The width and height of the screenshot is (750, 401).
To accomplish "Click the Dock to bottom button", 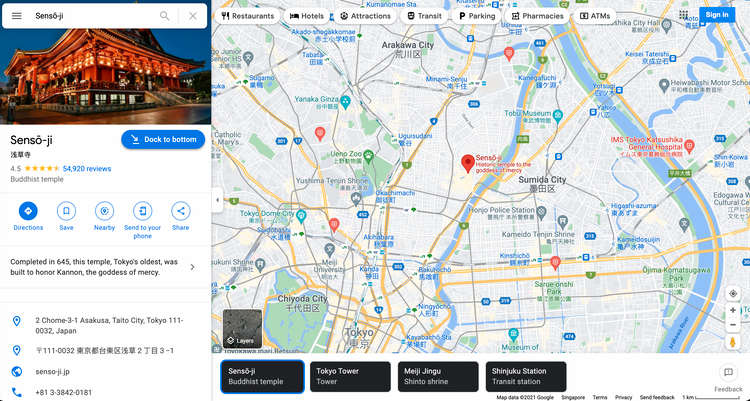I will pyautogui.click(x=163, y=139).
